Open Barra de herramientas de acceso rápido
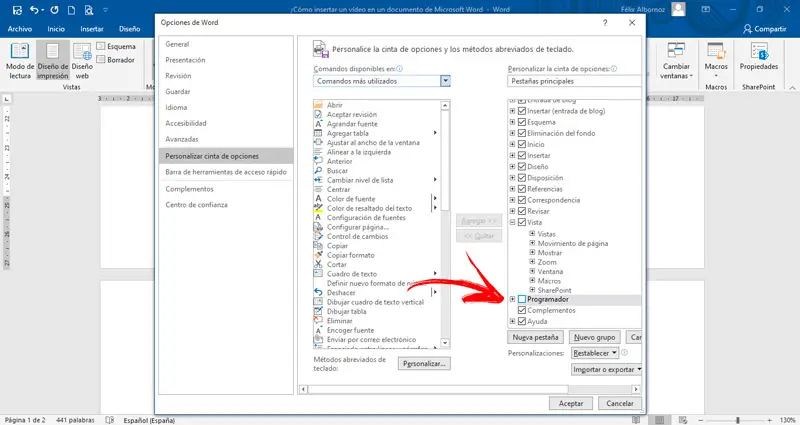 [x=226, y=172]
